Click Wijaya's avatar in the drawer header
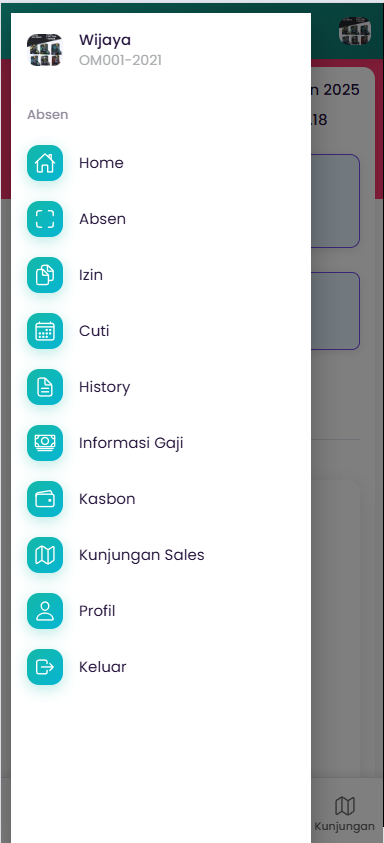The height and width of the screenshot is (843, 384). [45, 50]
